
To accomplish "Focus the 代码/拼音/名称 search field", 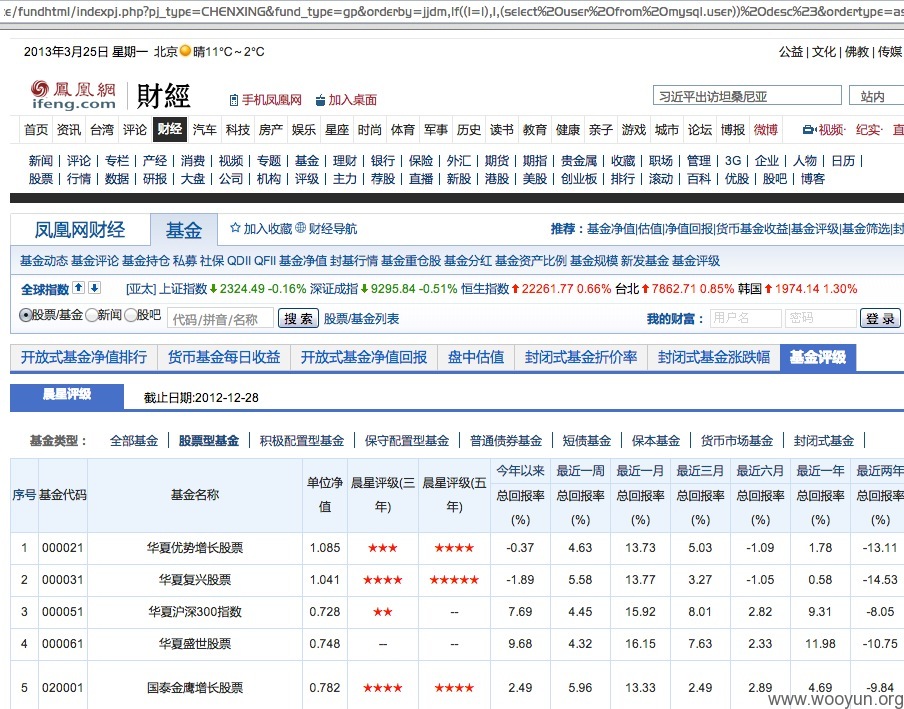I will (x=220, y=318).
